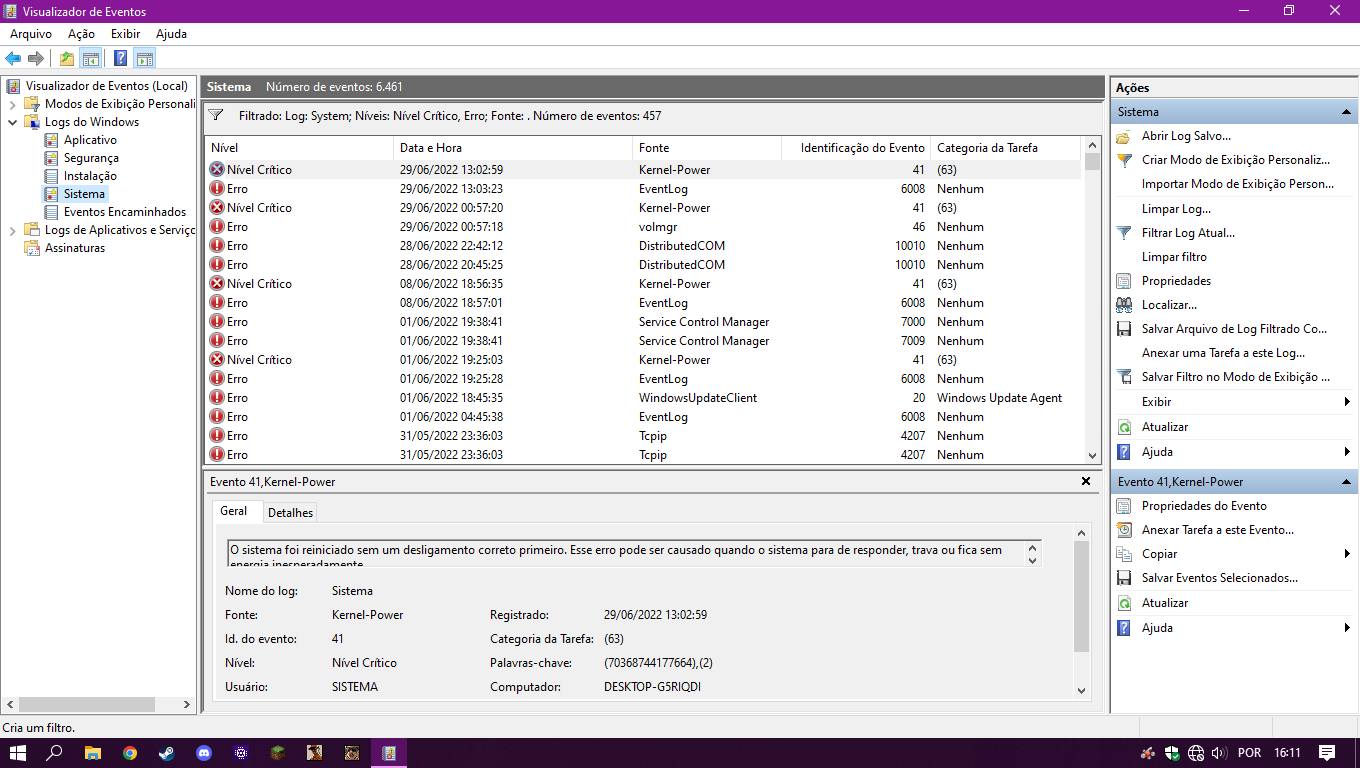Click Anexar uma Tarefa a este Log

1223,353
